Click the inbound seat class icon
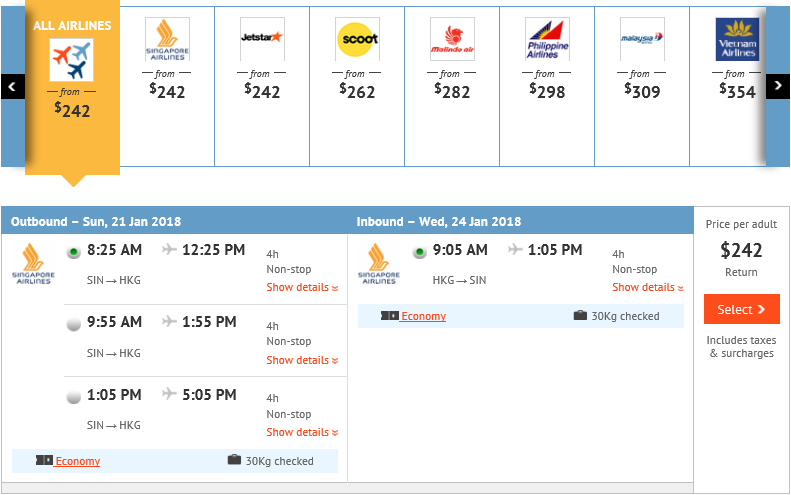 pyautogui.click(x=390, y=315)
